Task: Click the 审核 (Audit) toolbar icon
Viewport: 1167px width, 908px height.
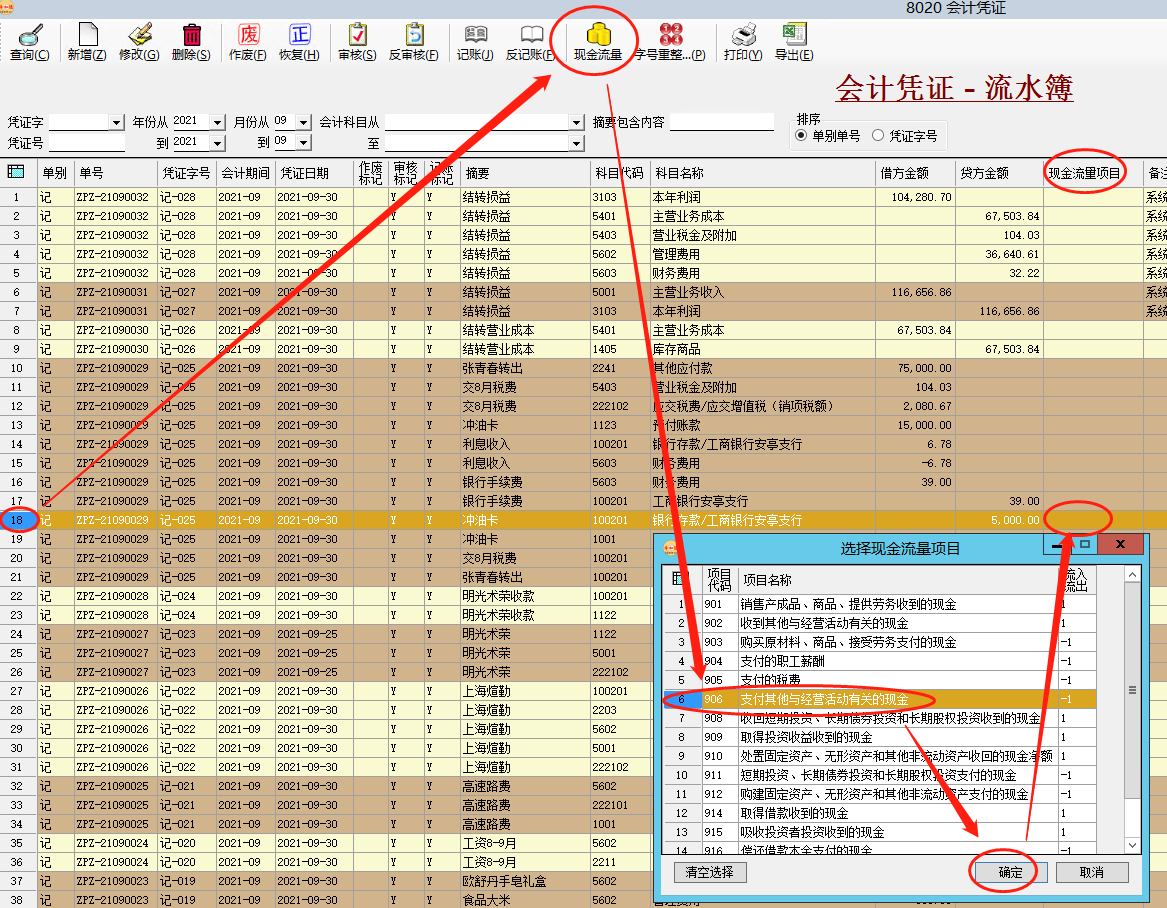Action: click(x=356, y=42)
